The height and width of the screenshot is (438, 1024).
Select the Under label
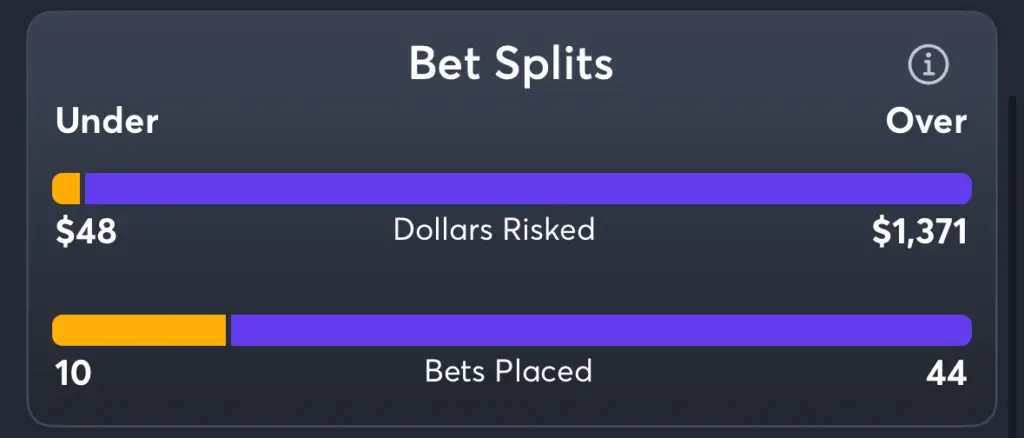[106, 122]
